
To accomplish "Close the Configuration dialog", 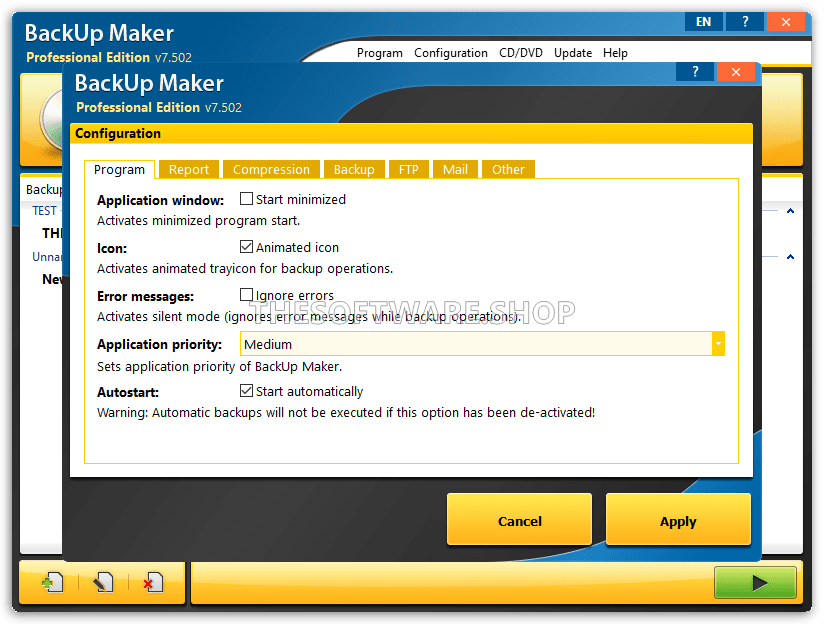I will click(736, 72).
